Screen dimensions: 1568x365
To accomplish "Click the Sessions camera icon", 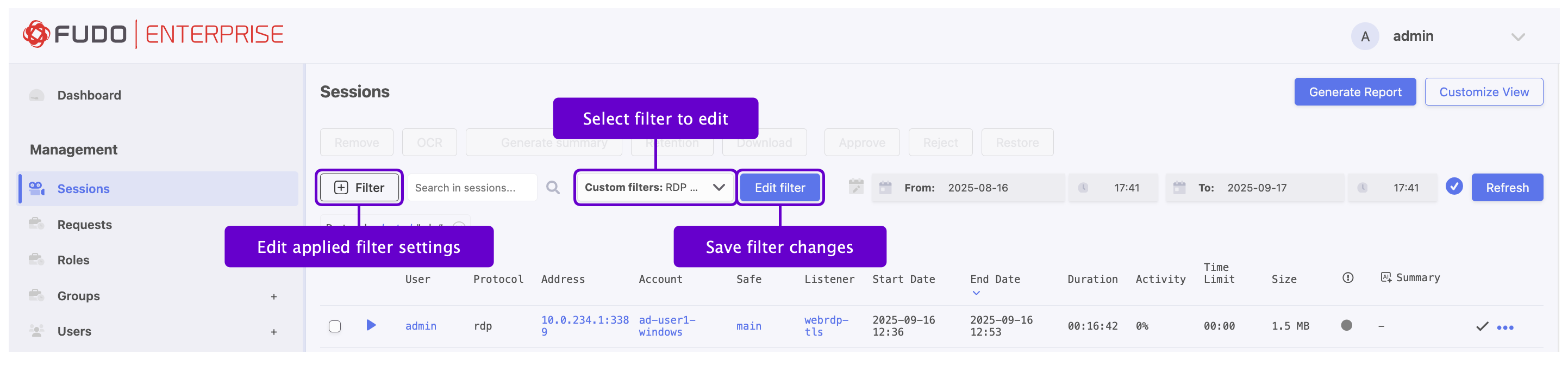I will pyautogui.click(x=36, y=188).
